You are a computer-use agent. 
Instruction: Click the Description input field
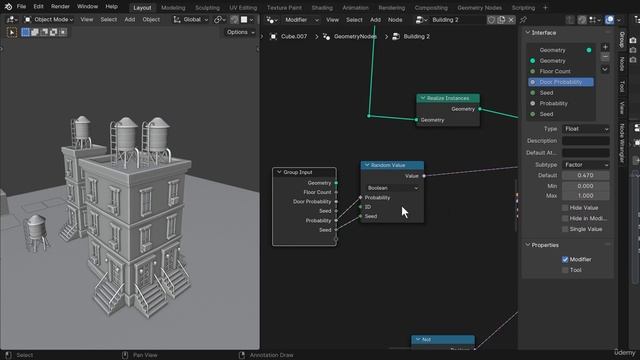tap(586, 141)
